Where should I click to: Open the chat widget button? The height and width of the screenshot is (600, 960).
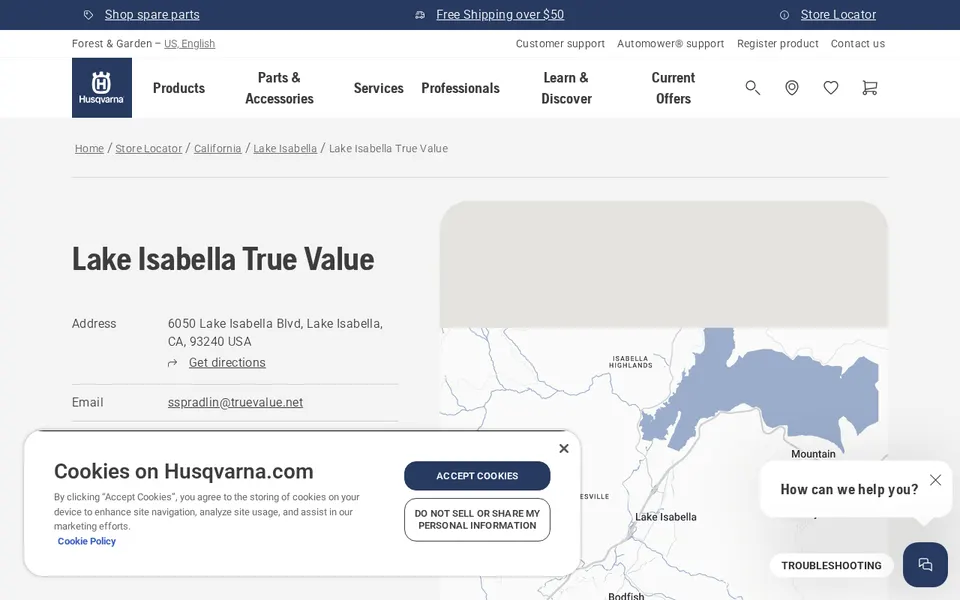click(925, 564)
